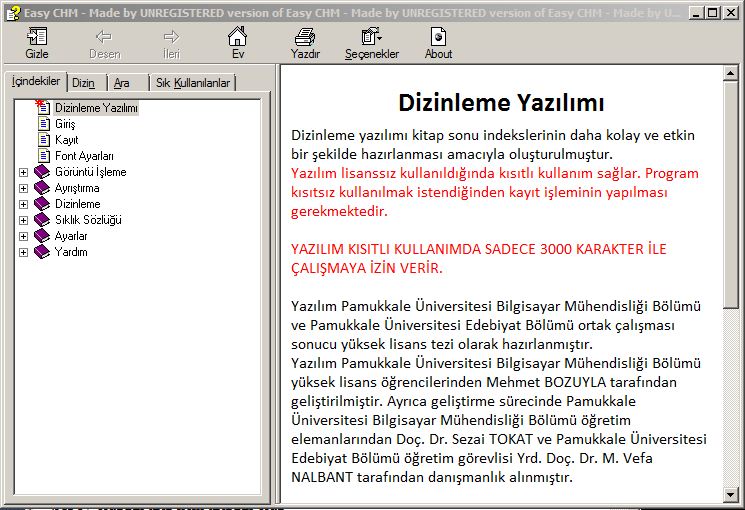Expand the Yardım tree node
Image resolution: width=745 pixels, height=510 pixels.
pos(23,252)
